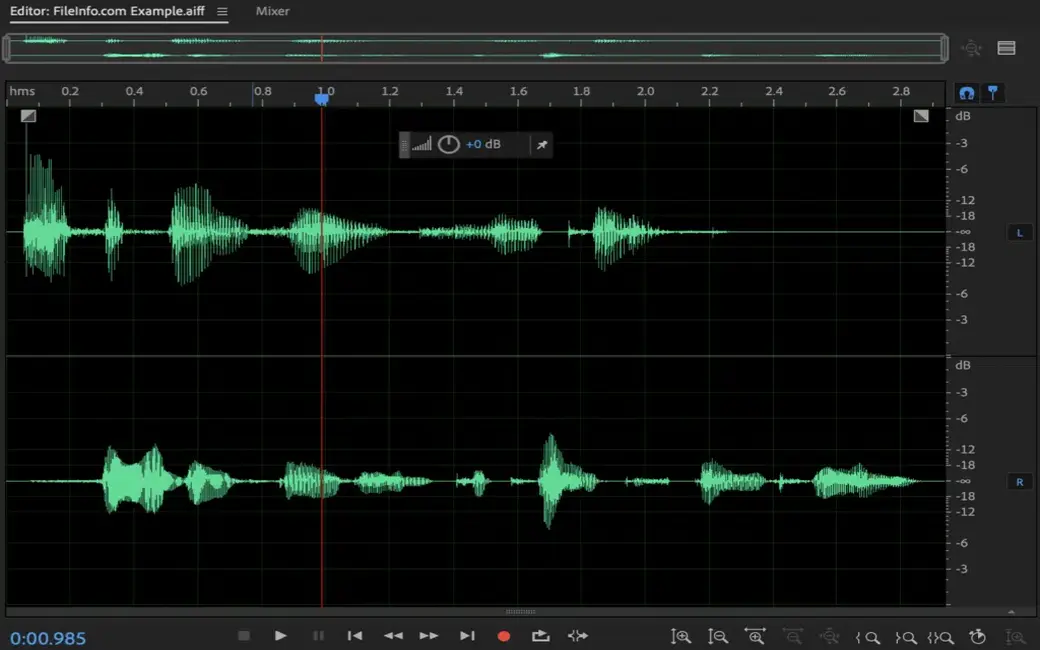Click the hms time format label
Image resolution: width=1040 pixels, height=650 pixels.
pyautogui.click(x=22, y=91)
